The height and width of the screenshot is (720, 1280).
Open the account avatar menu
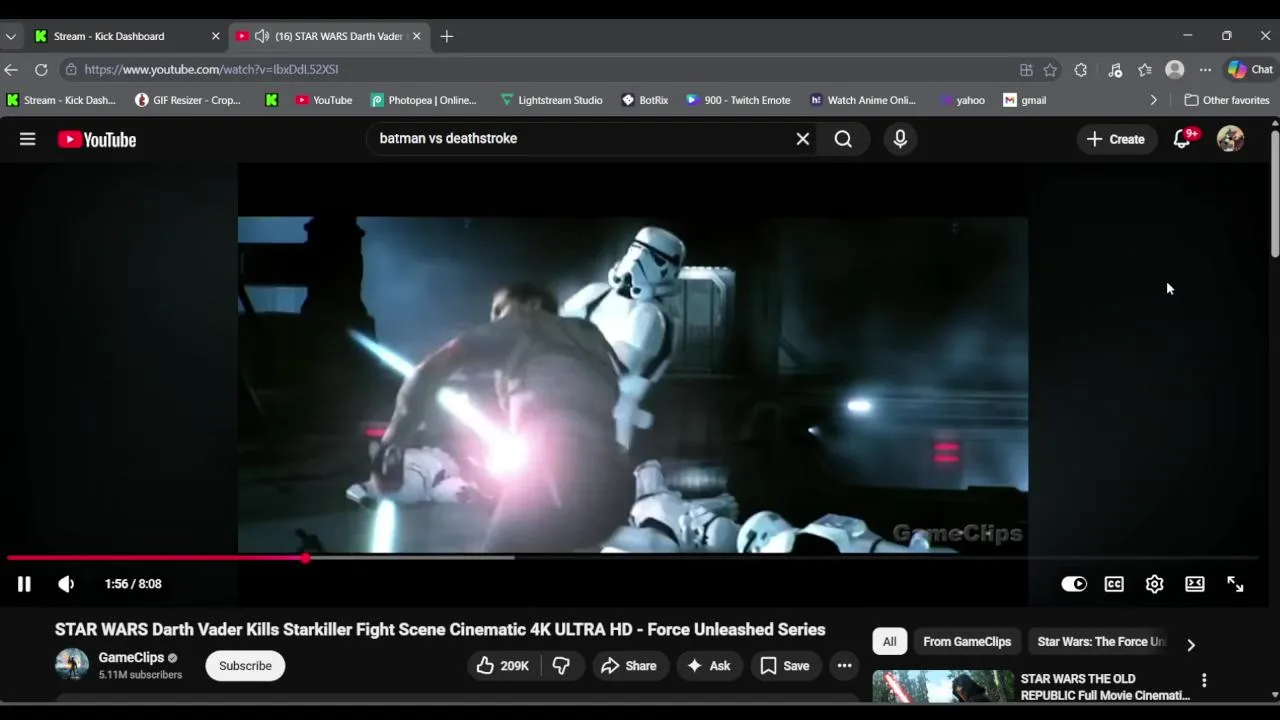pos(1230,139)
